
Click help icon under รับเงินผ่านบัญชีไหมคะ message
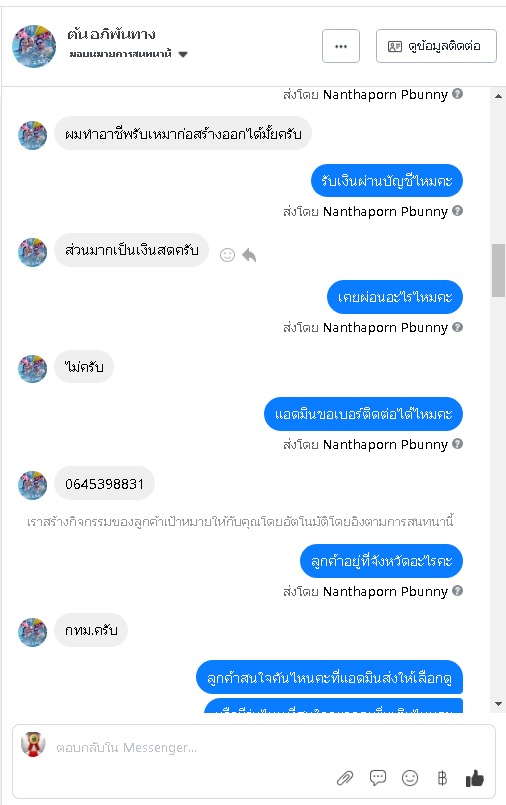pos(458,210)
